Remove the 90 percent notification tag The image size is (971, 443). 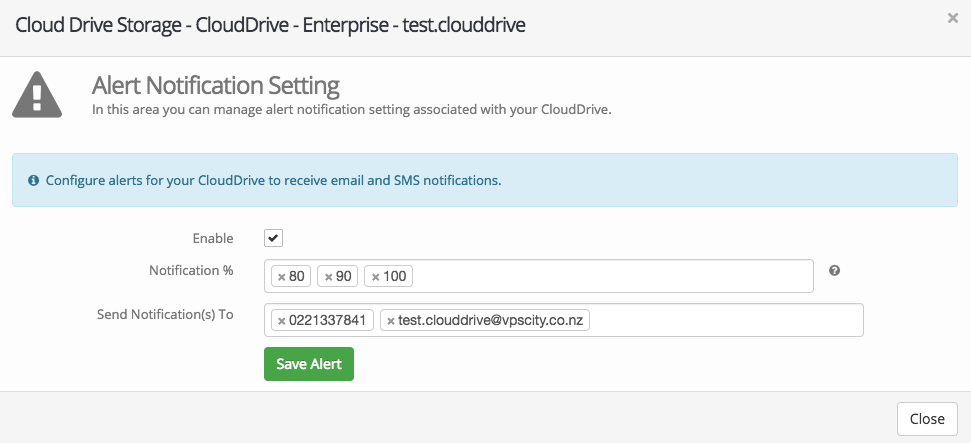click(329, 276)
